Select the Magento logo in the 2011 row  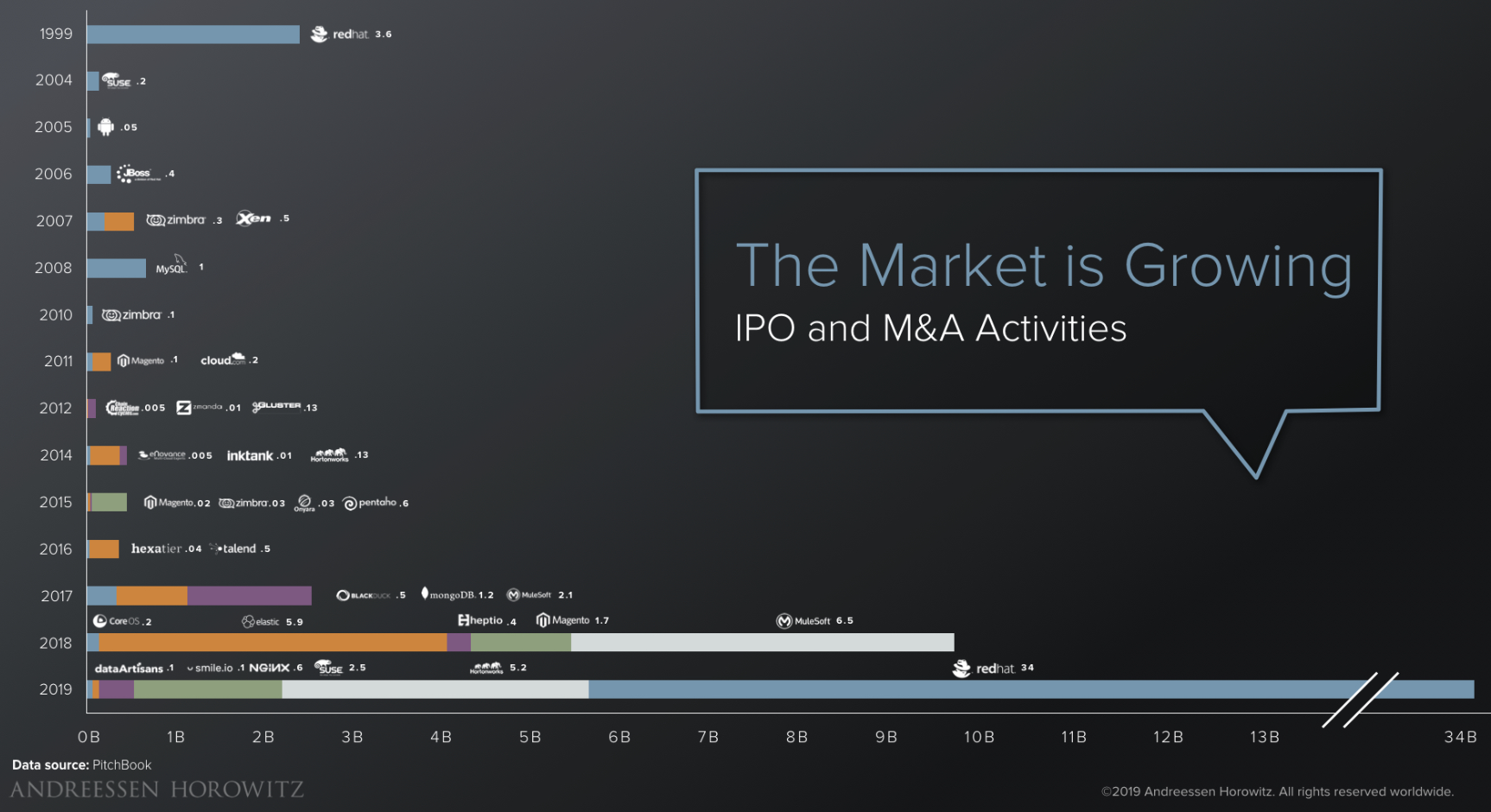[141, 361]
